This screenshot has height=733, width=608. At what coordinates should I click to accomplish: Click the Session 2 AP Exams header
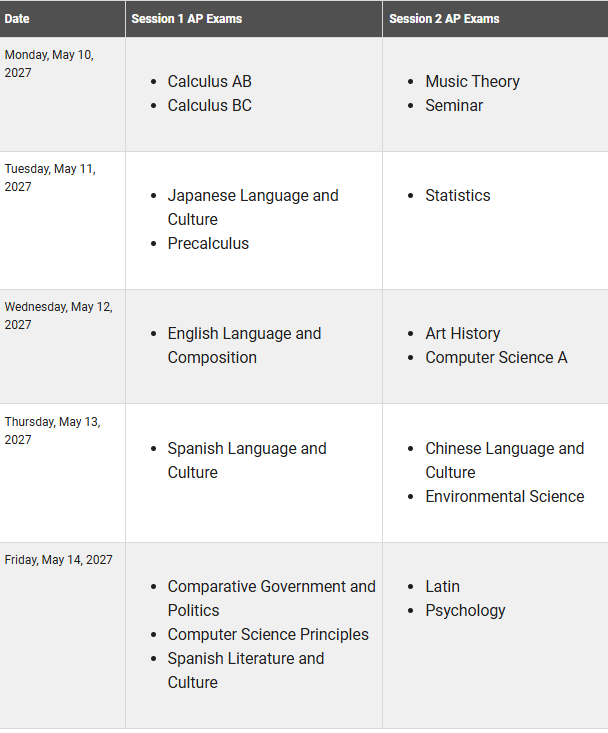(x=444, y=19)
